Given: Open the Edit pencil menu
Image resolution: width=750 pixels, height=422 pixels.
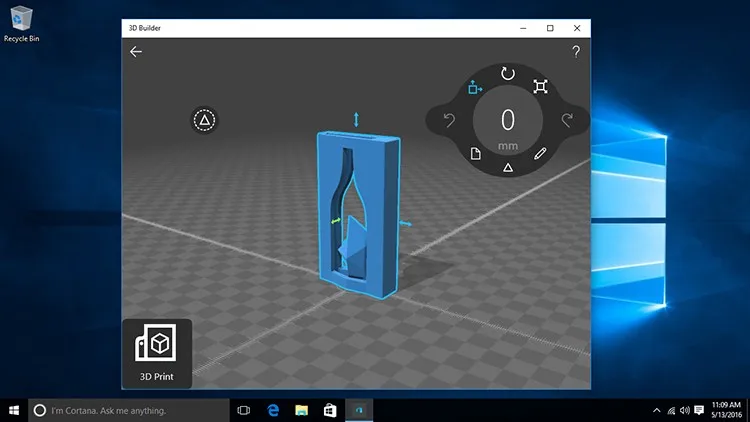Looking at the screenshot, I should (540, 154).
